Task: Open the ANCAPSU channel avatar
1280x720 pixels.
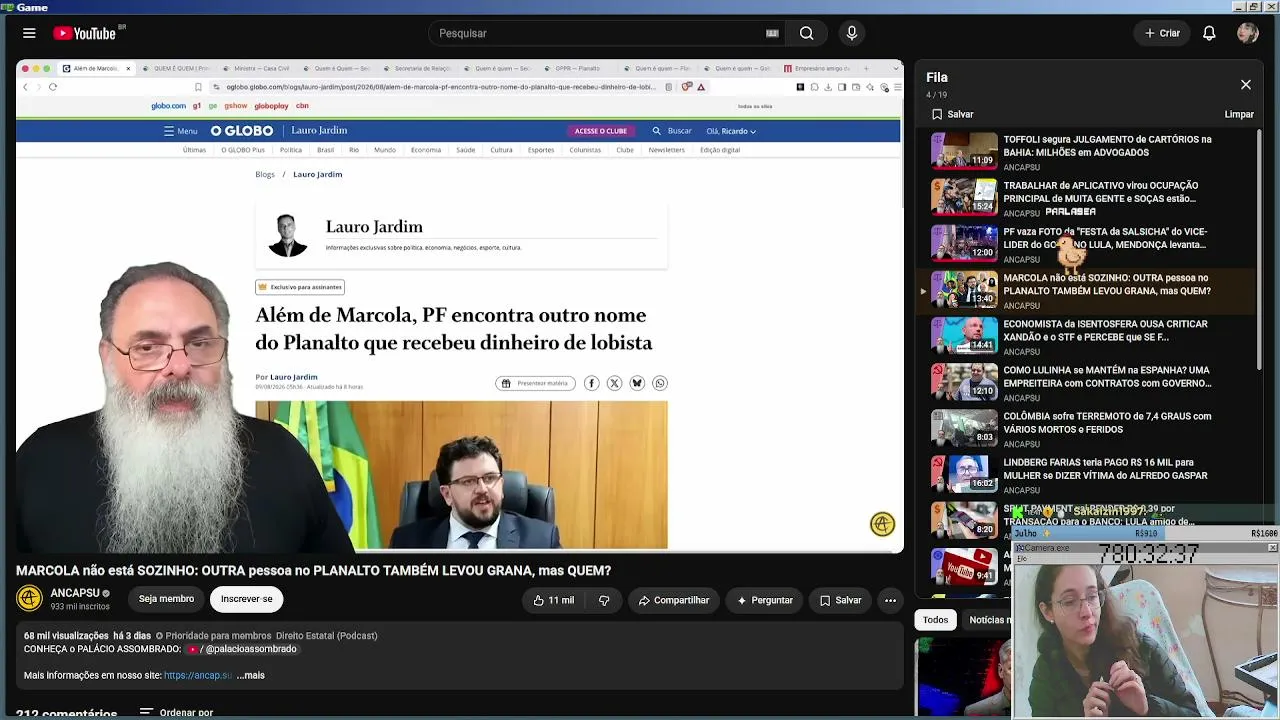Action: click(x=30, y=599)
